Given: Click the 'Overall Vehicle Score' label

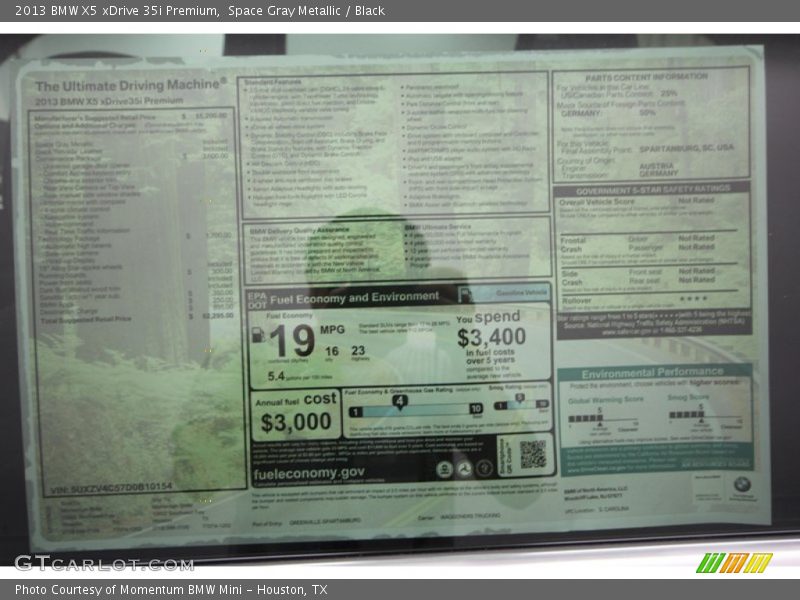Looking at the screenshot, I should pos(596,202).
